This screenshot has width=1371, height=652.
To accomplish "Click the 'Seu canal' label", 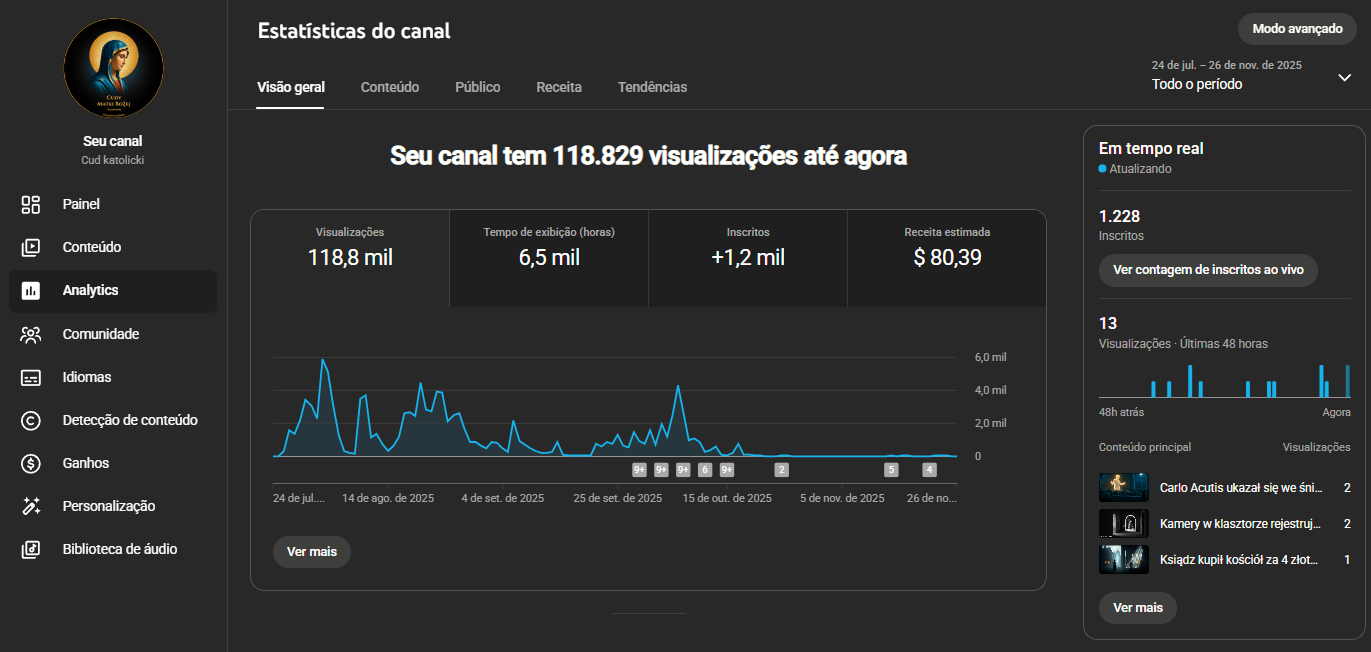I will (x=113, y=141).
